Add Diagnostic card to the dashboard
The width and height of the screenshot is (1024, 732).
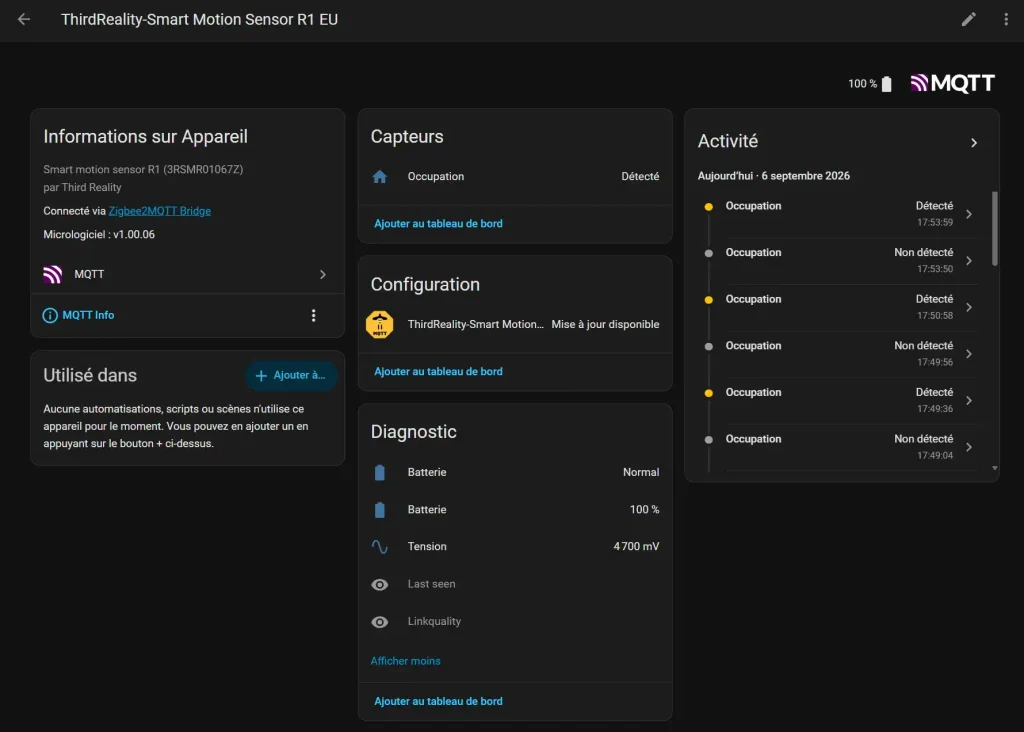(438, 701)
